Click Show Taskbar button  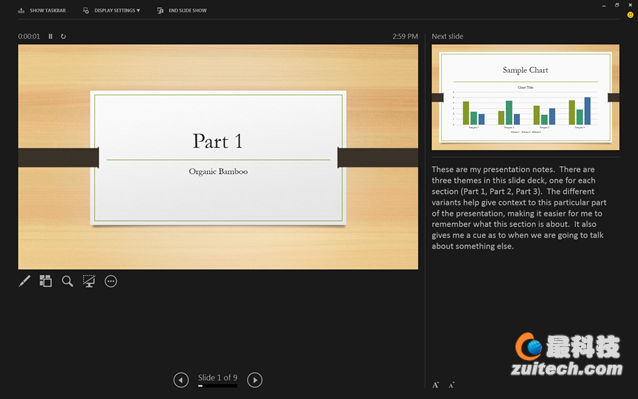42,11
